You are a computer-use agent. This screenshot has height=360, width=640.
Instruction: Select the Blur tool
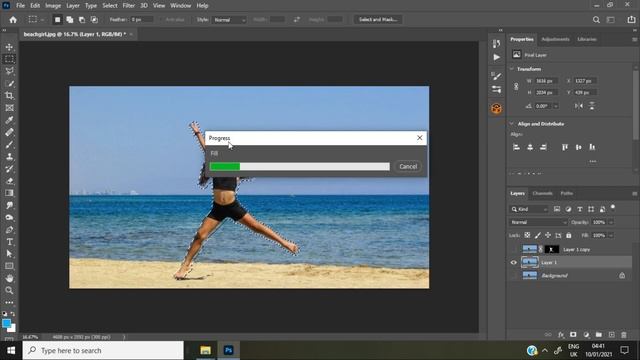click(x=9, y=205)
